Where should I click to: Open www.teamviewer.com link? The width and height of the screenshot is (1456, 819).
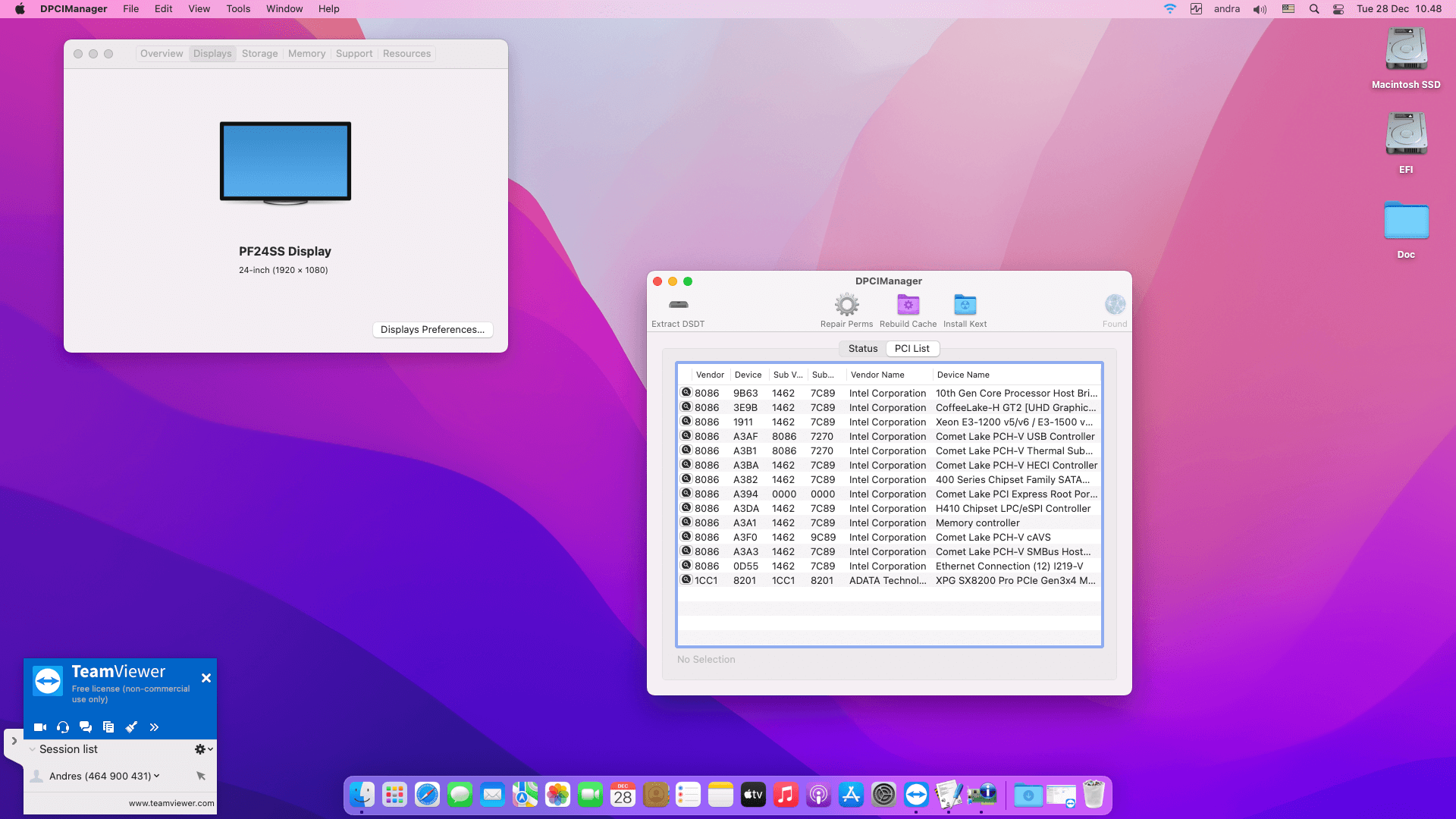pyautogui.click(x=171, y=803)
